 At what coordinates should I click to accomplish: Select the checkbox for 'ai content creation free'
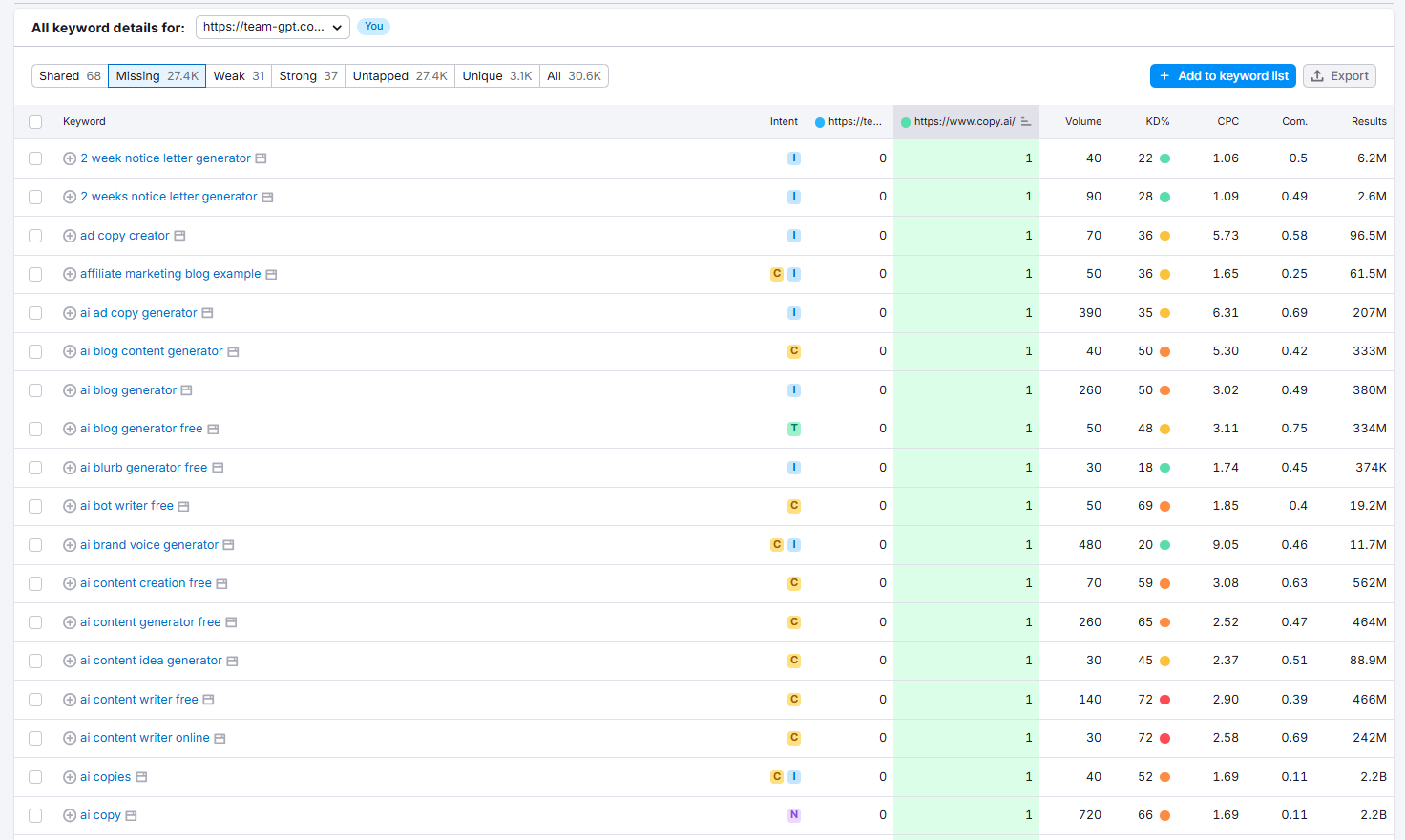tap(35, 583)
